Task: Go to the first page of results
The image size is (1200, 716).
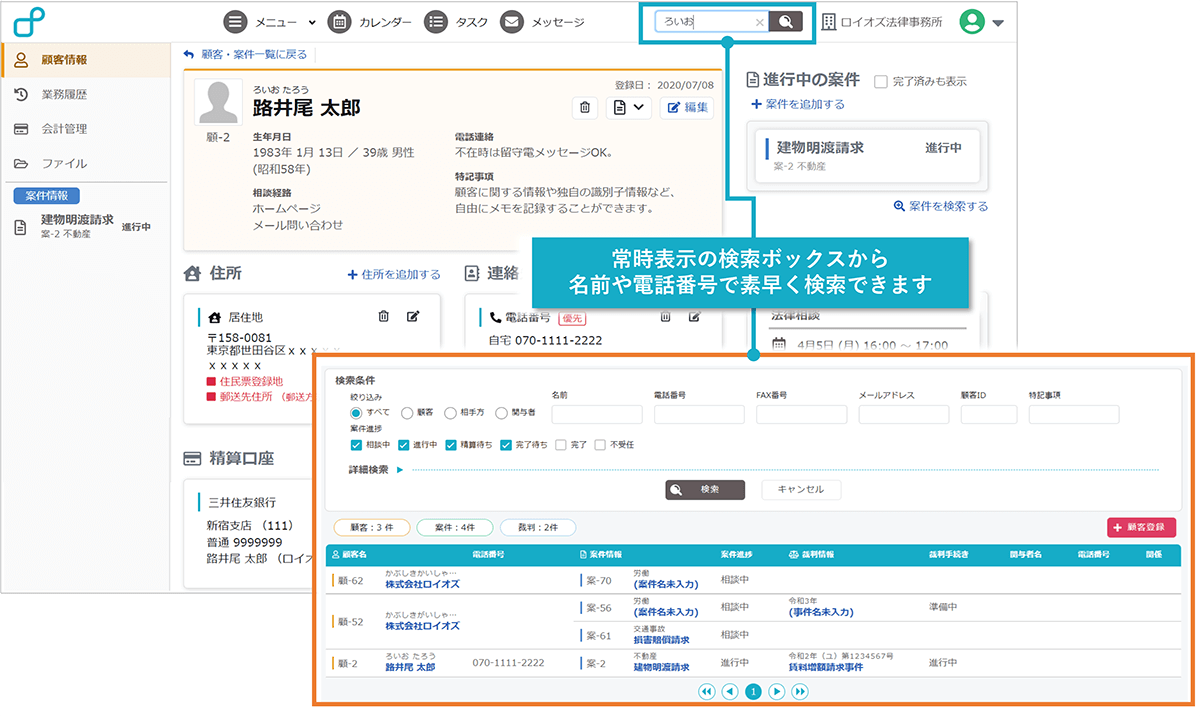Action: (707, 691)
